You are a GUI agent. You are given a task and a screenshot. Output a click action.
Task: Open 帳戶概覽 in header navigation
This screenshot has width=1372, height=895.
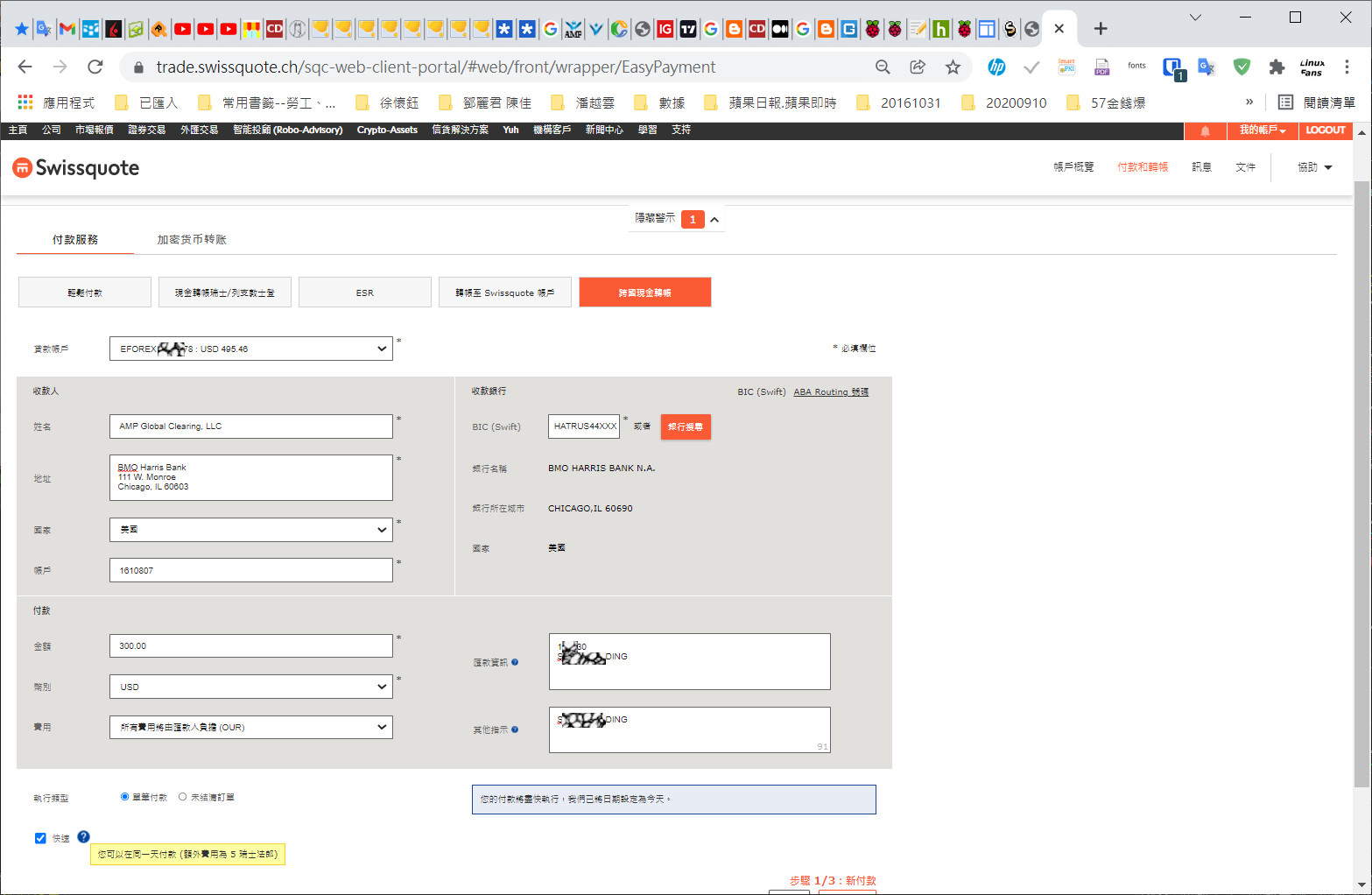click(x=1073, y=167)
